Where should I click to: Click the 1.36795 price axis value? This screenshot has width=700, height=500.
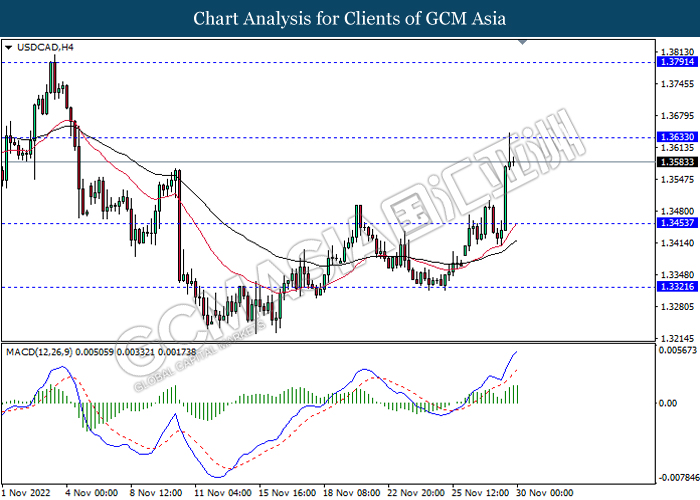pyautogui.click(x=678, y=116)
